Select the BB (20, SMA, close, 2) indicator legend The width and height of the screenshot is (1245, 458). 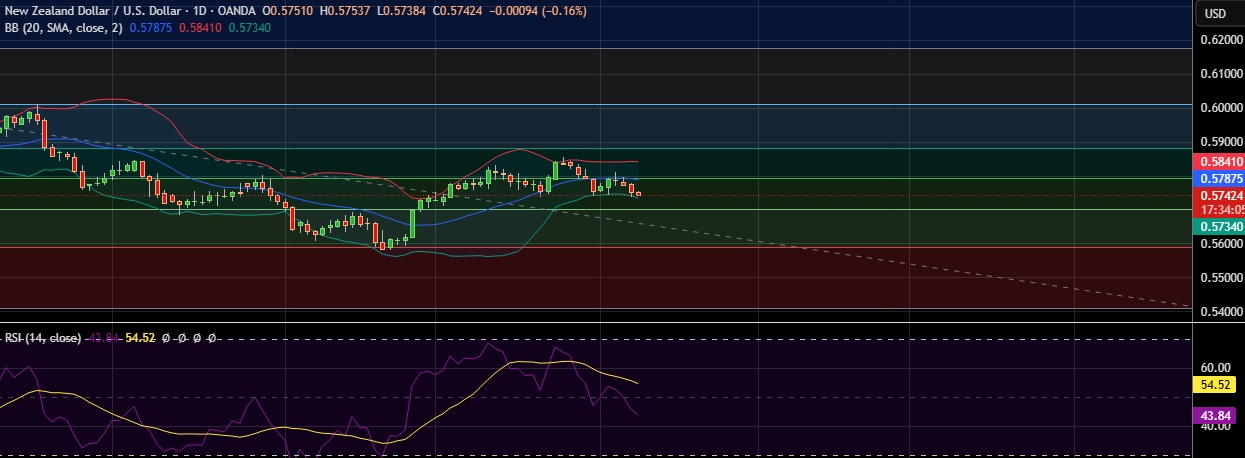click(62, 28)
